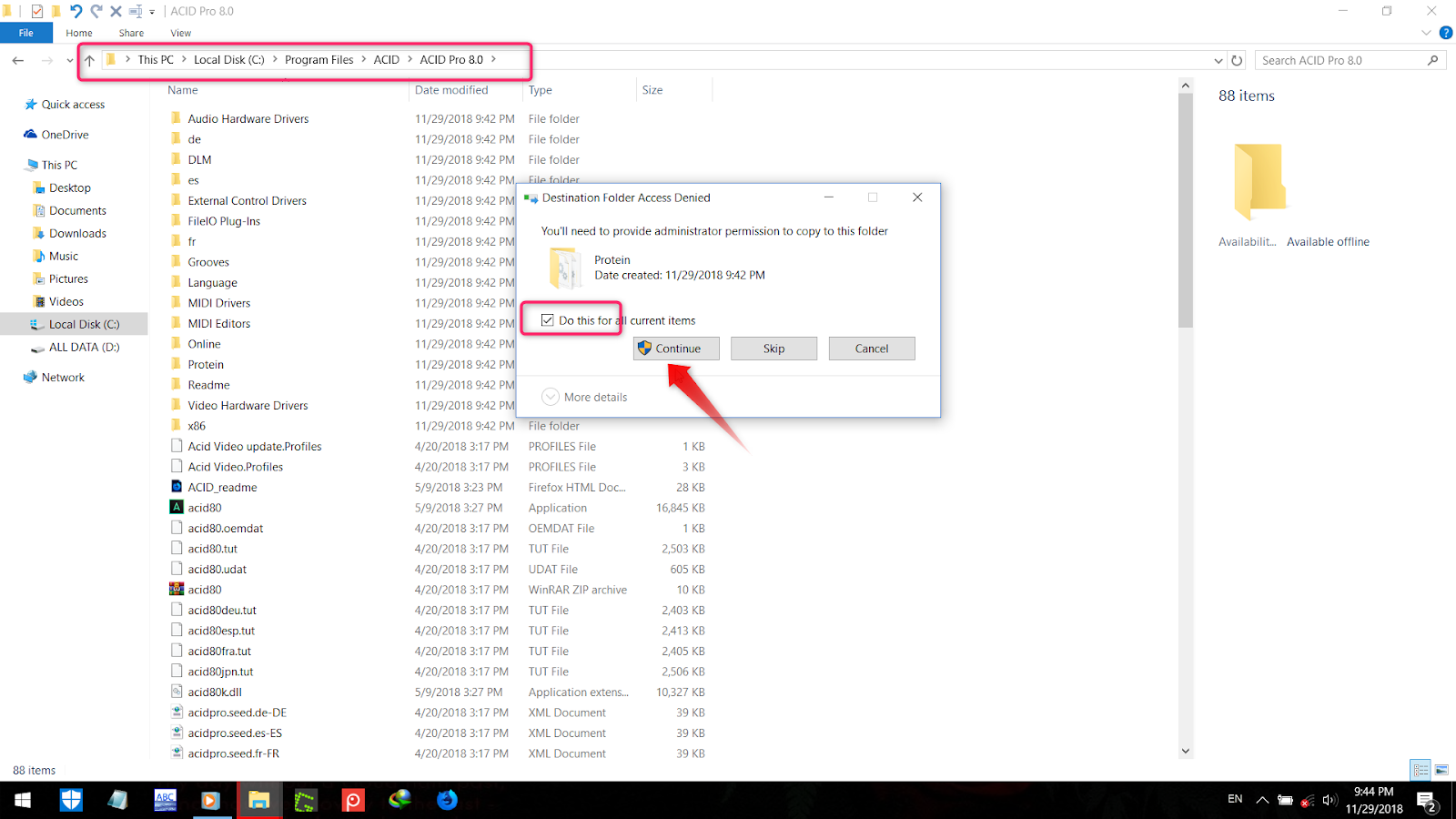Switch to the Share ribbon tab

click(131, 33)
